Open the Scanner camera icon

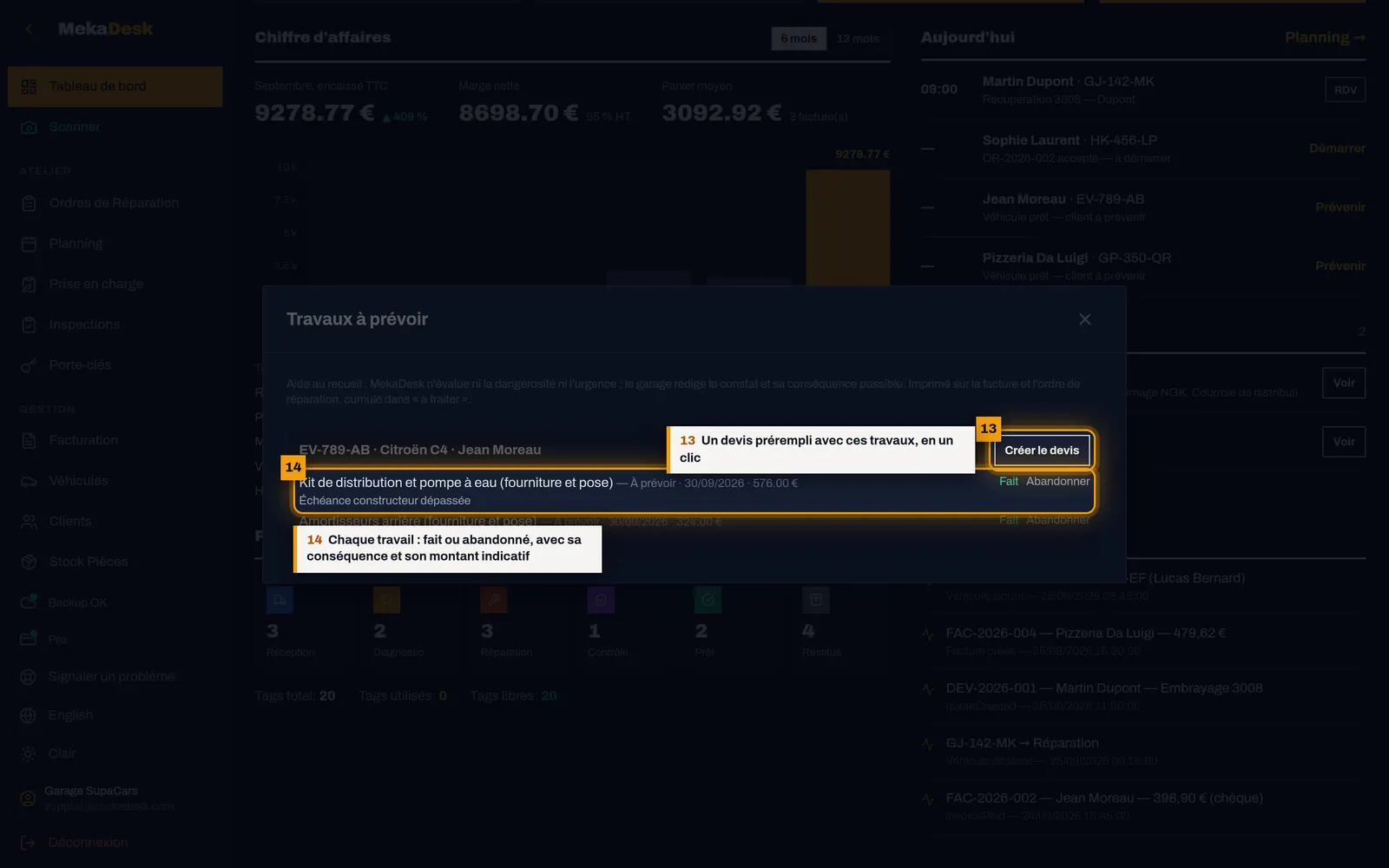coord(29,127)
